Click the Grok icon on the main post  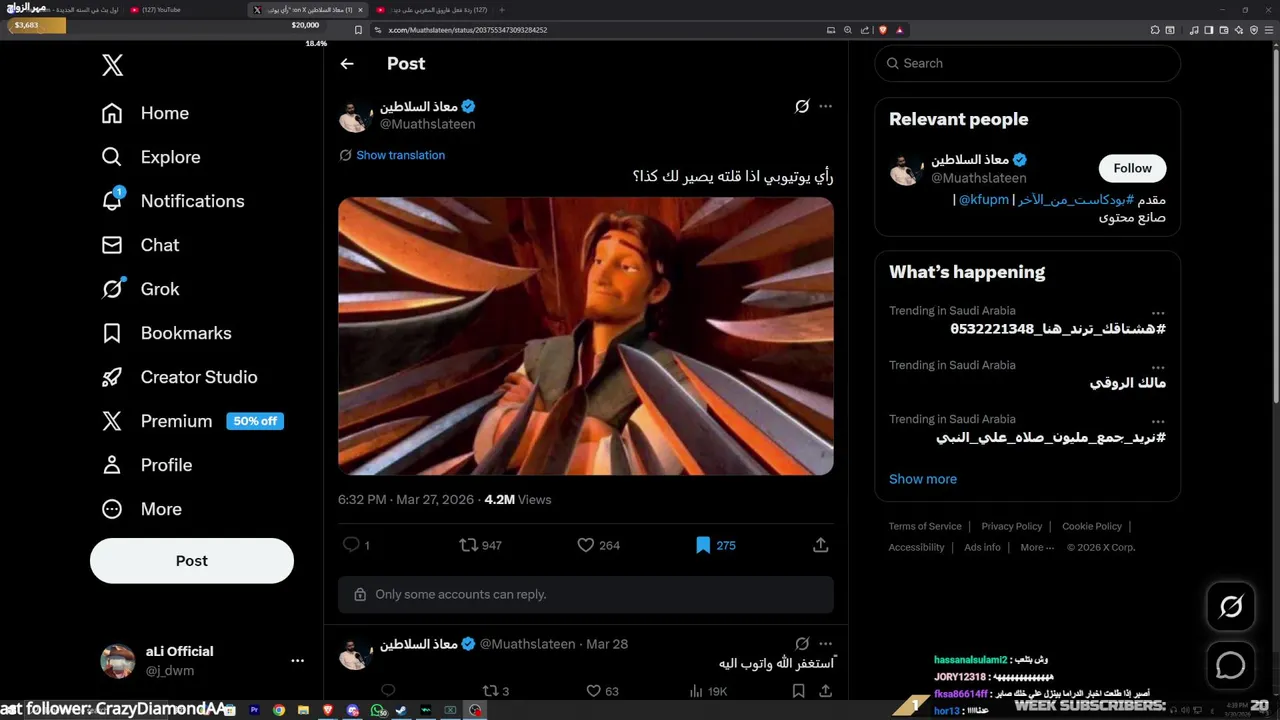[801, 106]
